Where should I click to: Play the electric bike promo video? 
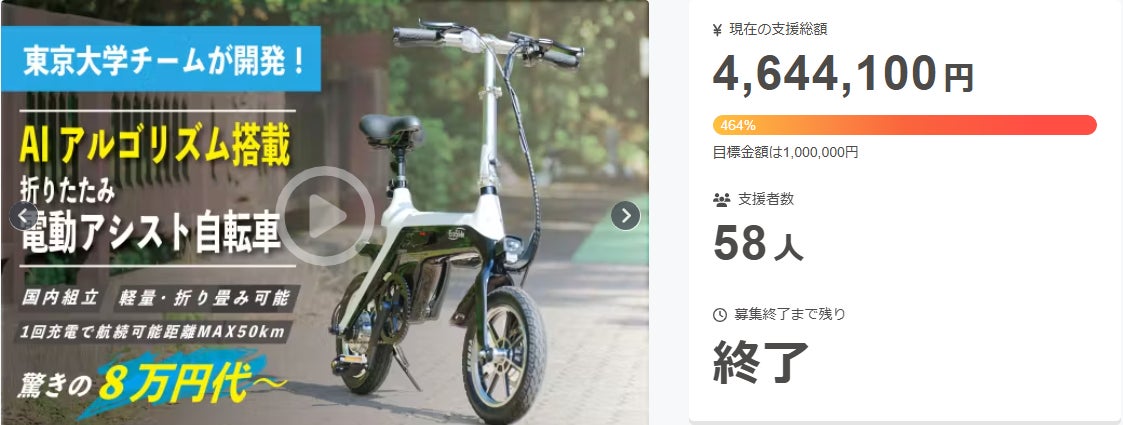click(324, 216)
